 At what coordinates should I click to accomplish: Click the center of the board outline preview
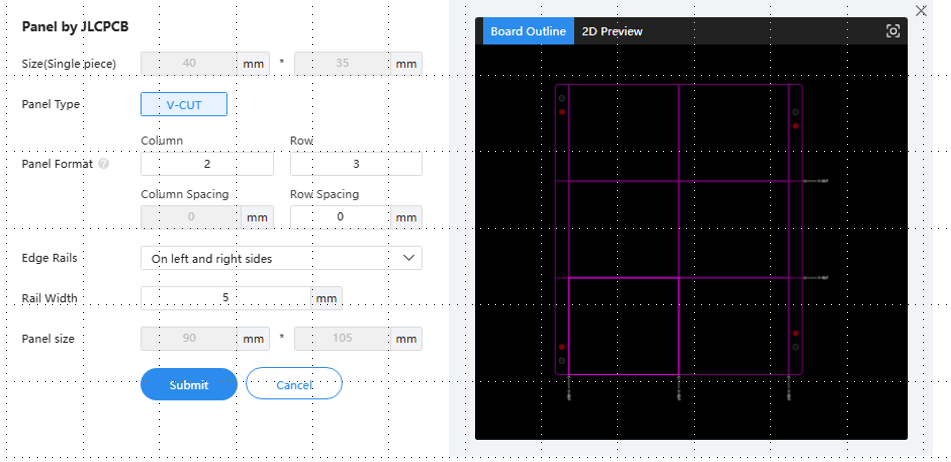click(679, 229)
